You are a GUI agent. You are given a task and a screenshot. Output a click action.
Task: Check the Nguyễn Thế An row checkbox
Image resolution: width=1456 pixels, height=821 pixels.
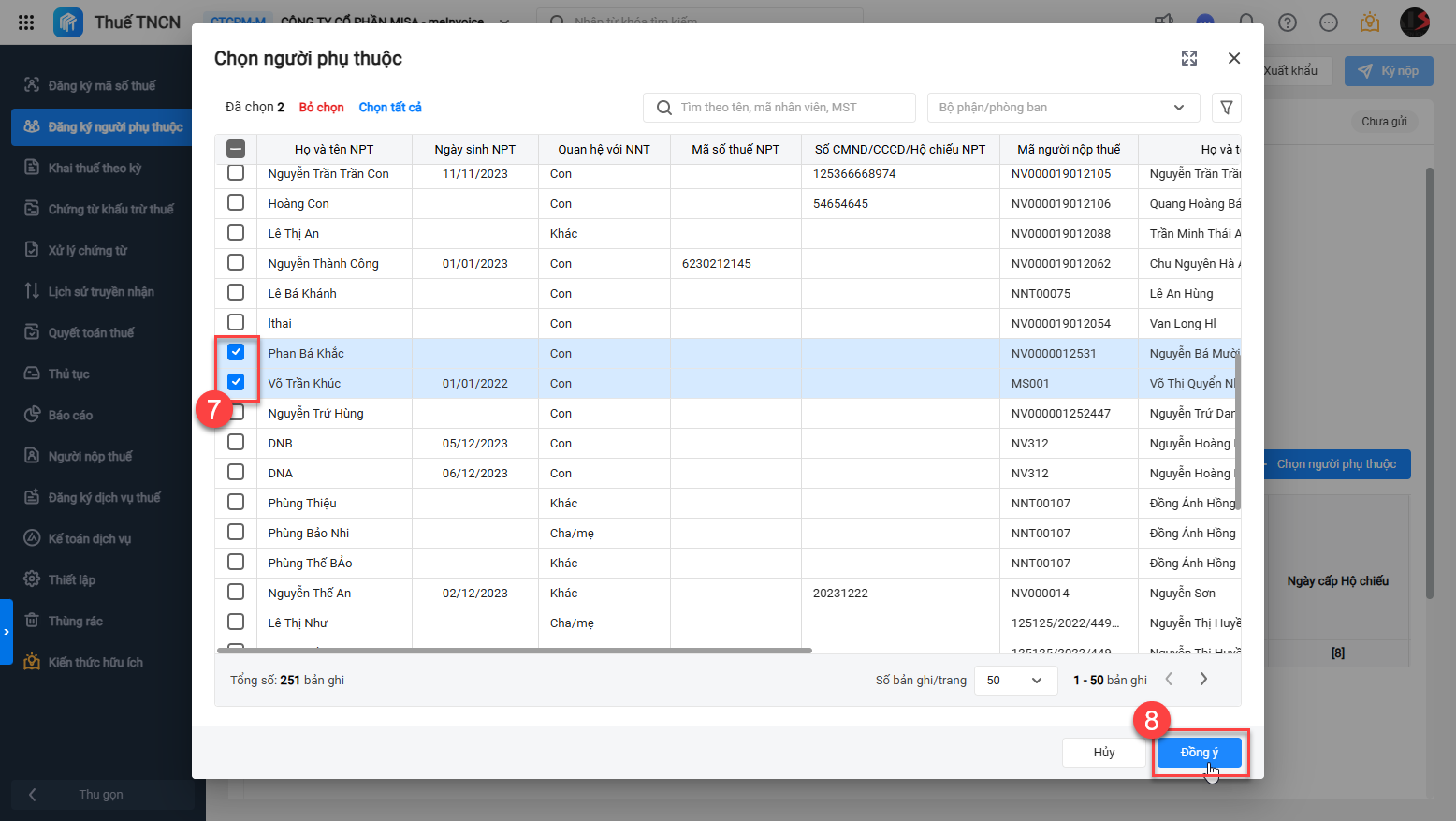[236, 593]
